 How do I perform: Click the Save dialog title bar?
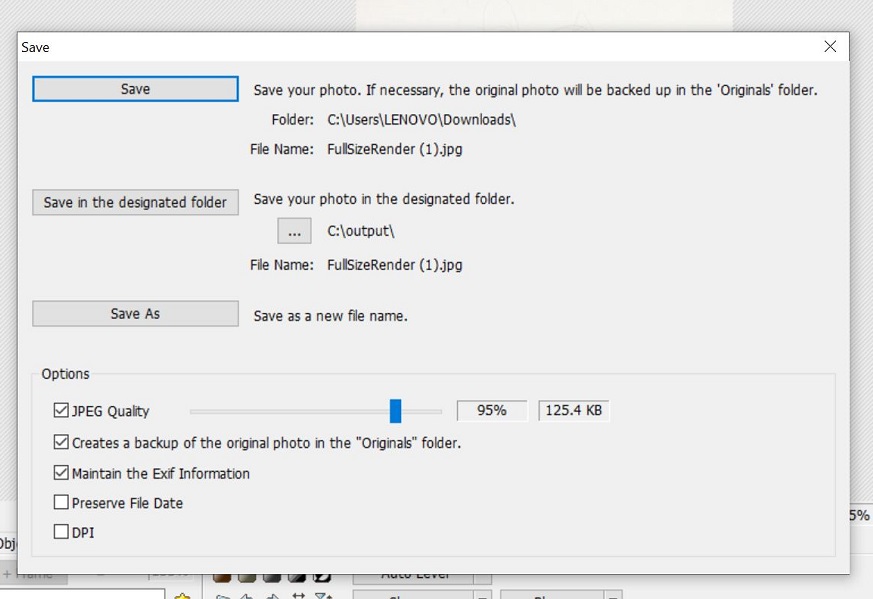click(400, 47)
